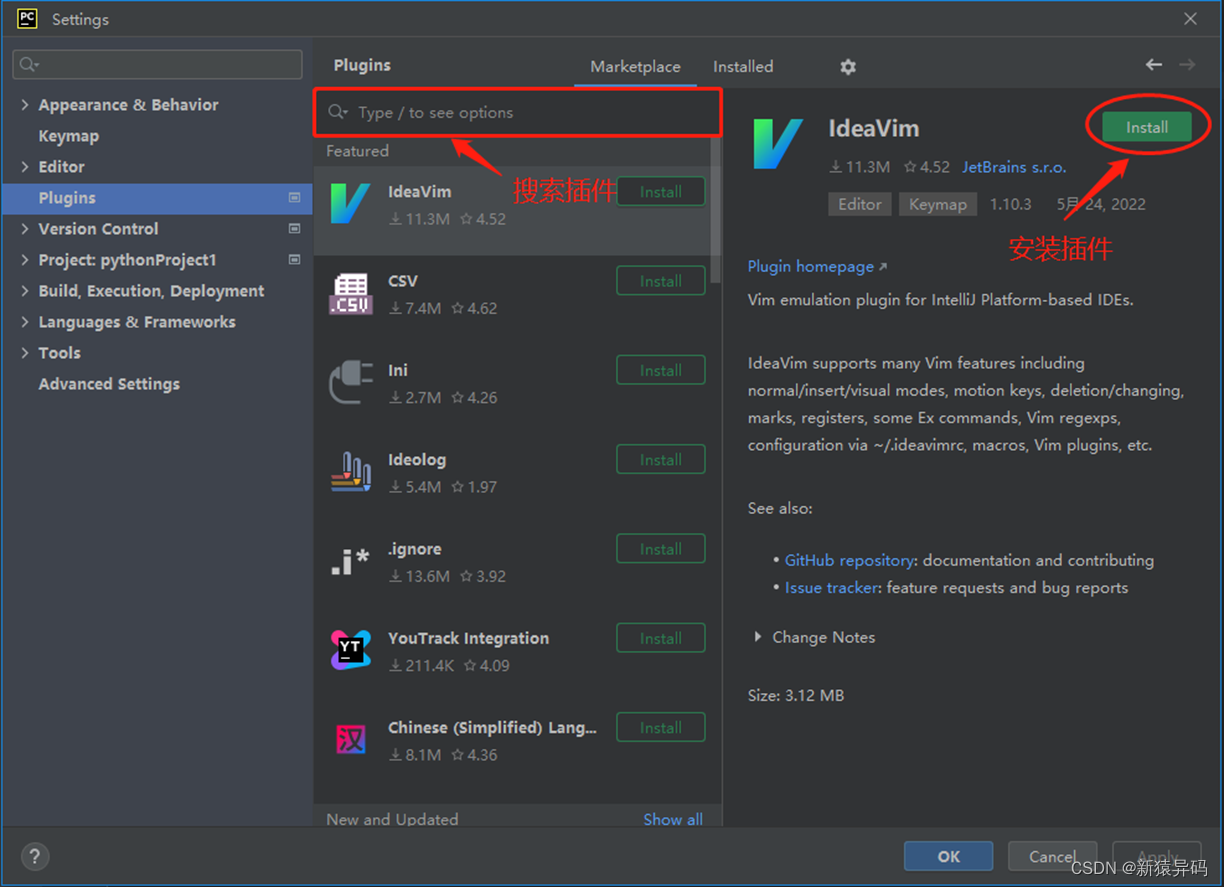Open the GitHub repository link
The height and width of the screenshot is (887, 1224).
[x=849, y=560]
